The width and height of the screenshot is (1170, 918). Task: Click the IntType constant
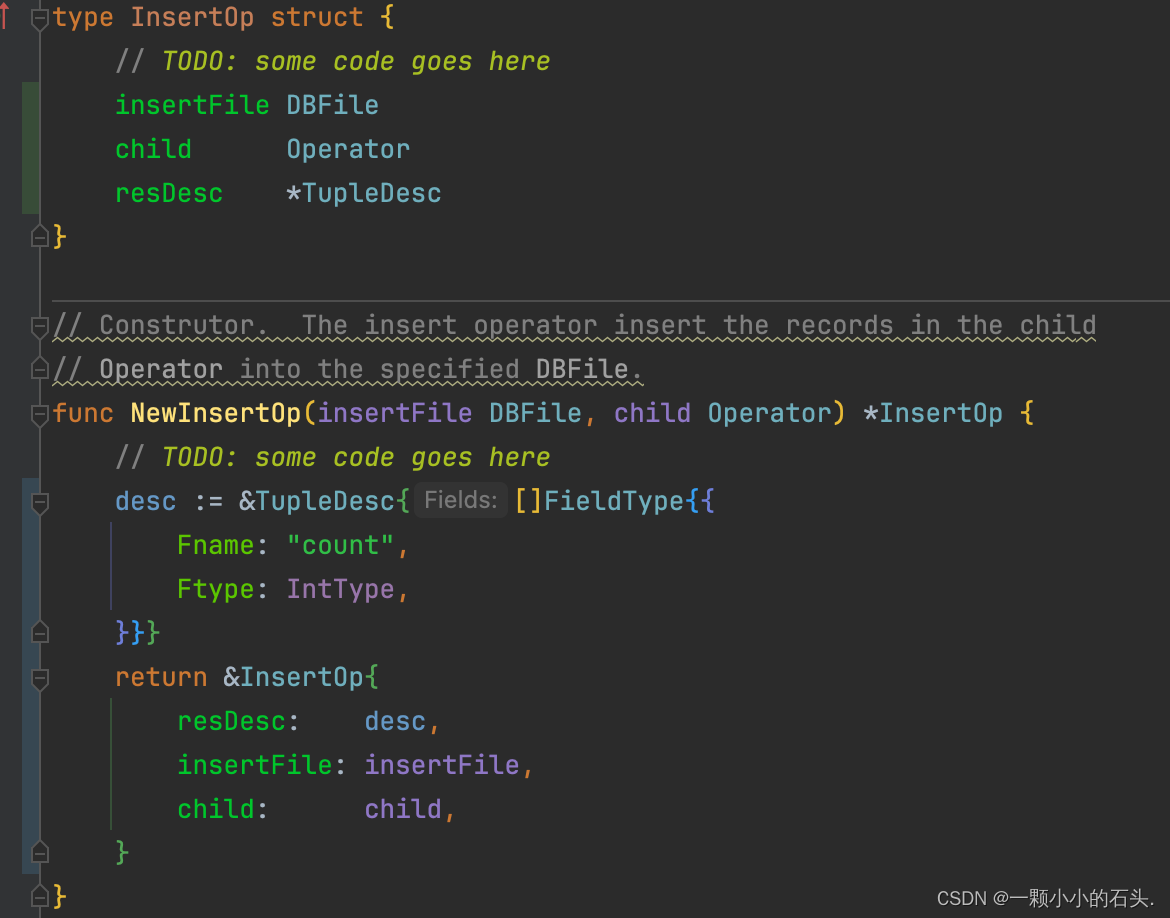pos(340,589)
